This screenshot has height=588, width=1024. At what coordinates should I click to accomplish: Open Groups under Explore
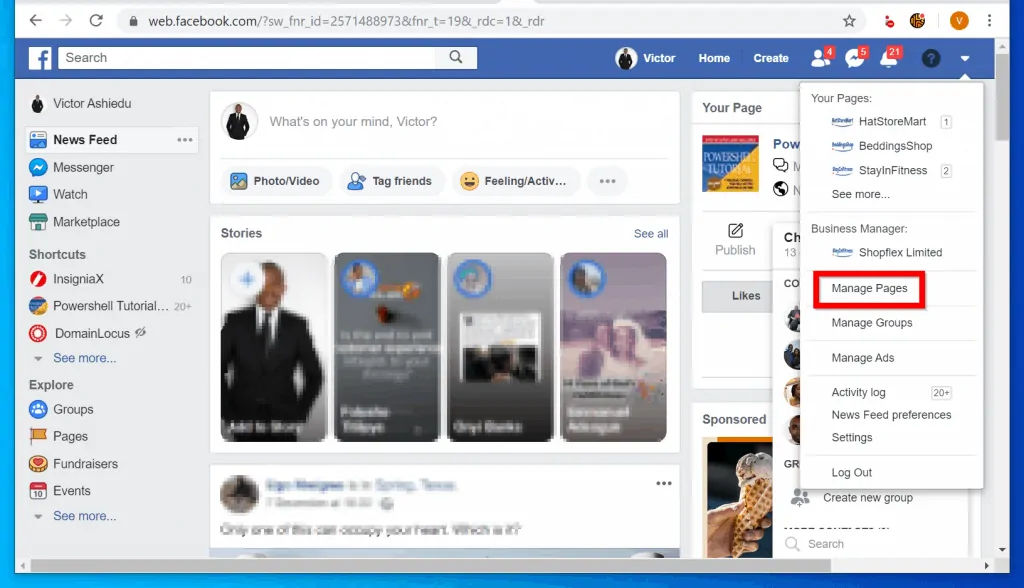click(72, 409)
